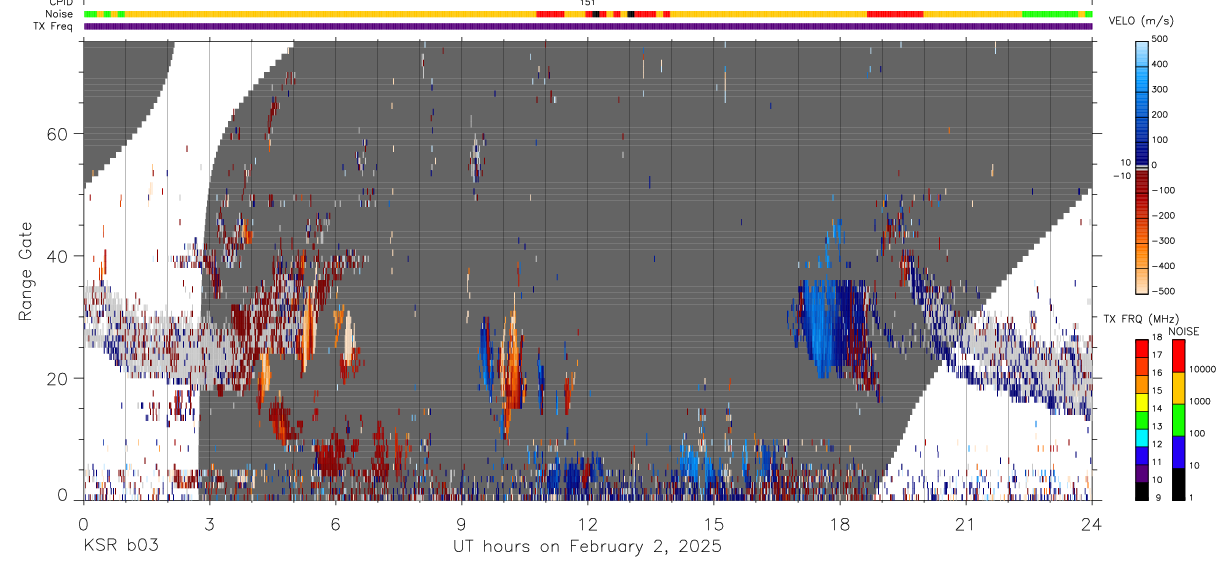Click the hour 18 tick label on the time axis

839,524
